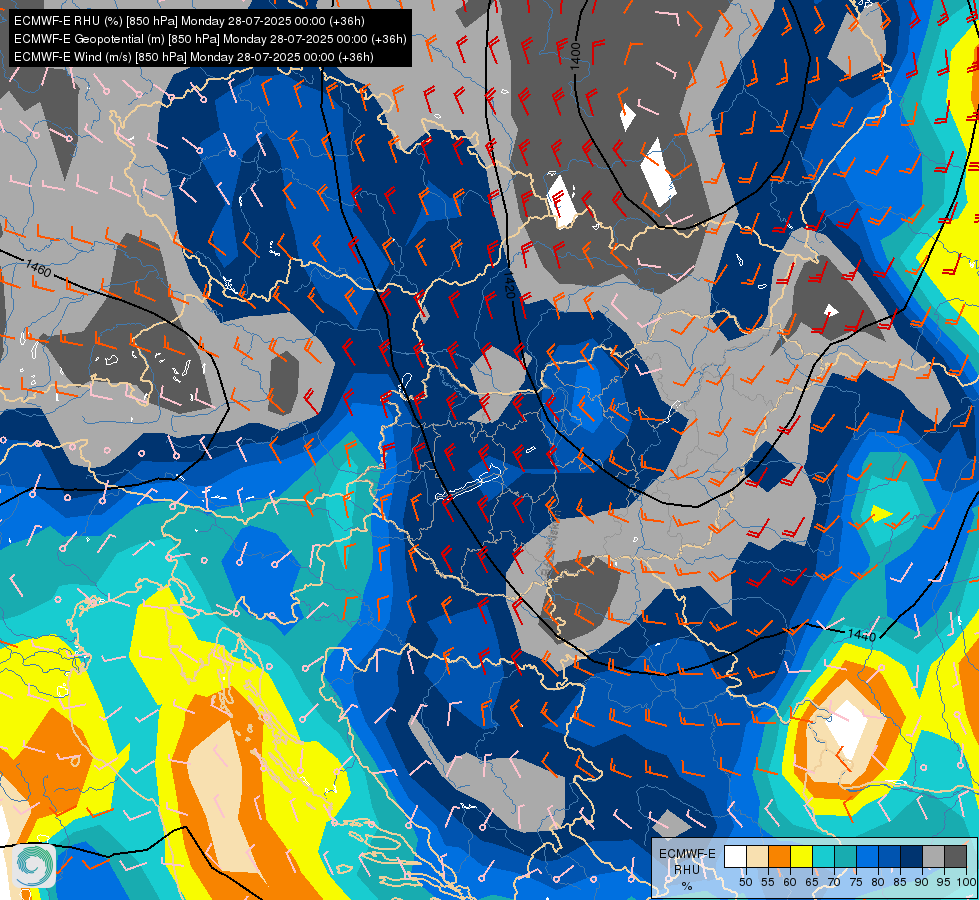Click the white legend swatch below 50%
The height and width of the screenshot is (900, 979).
(735, 856)
